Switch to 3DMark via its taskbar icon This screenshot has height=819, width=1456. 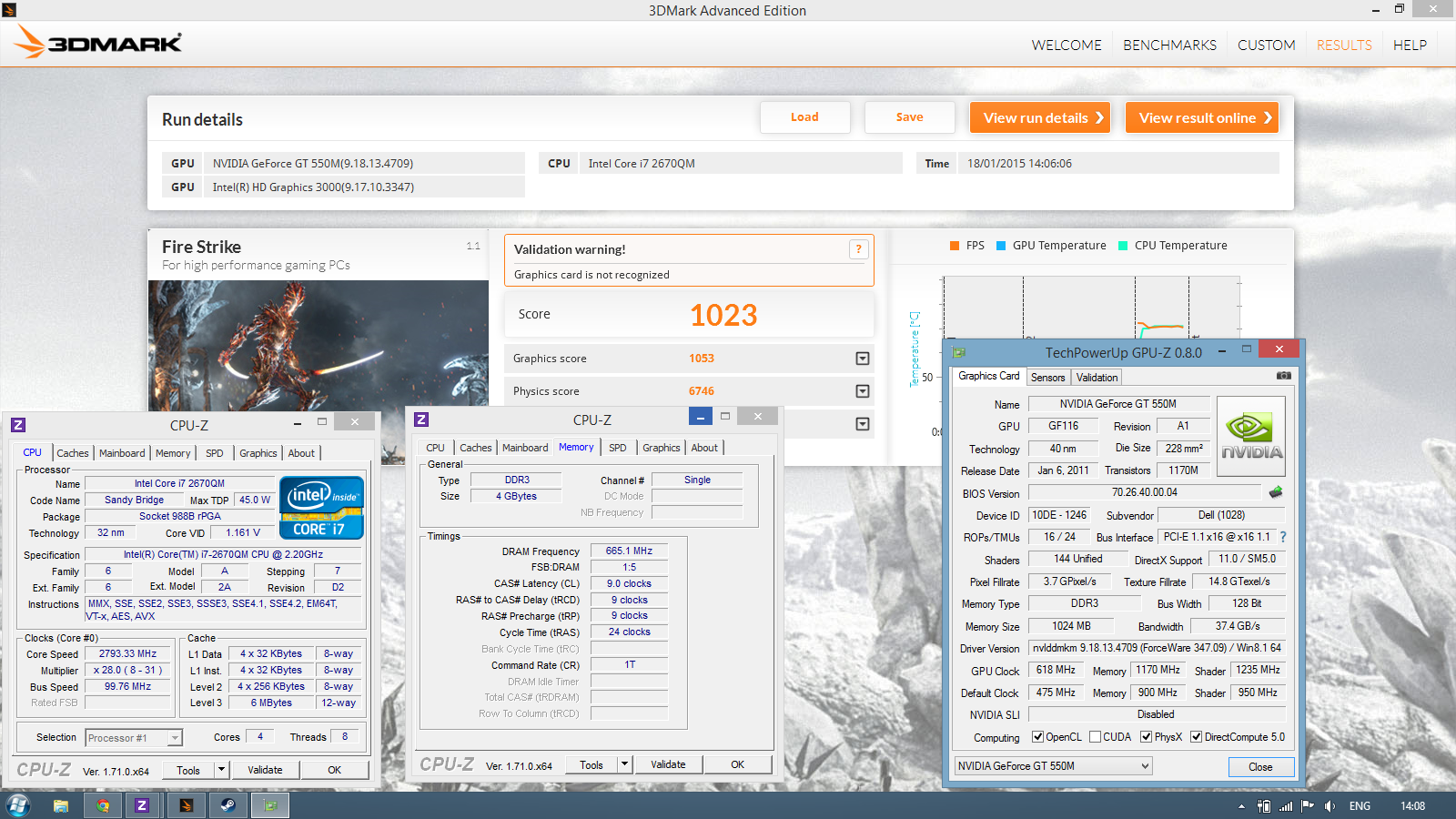pyautogui.click(x=186, y=805)
